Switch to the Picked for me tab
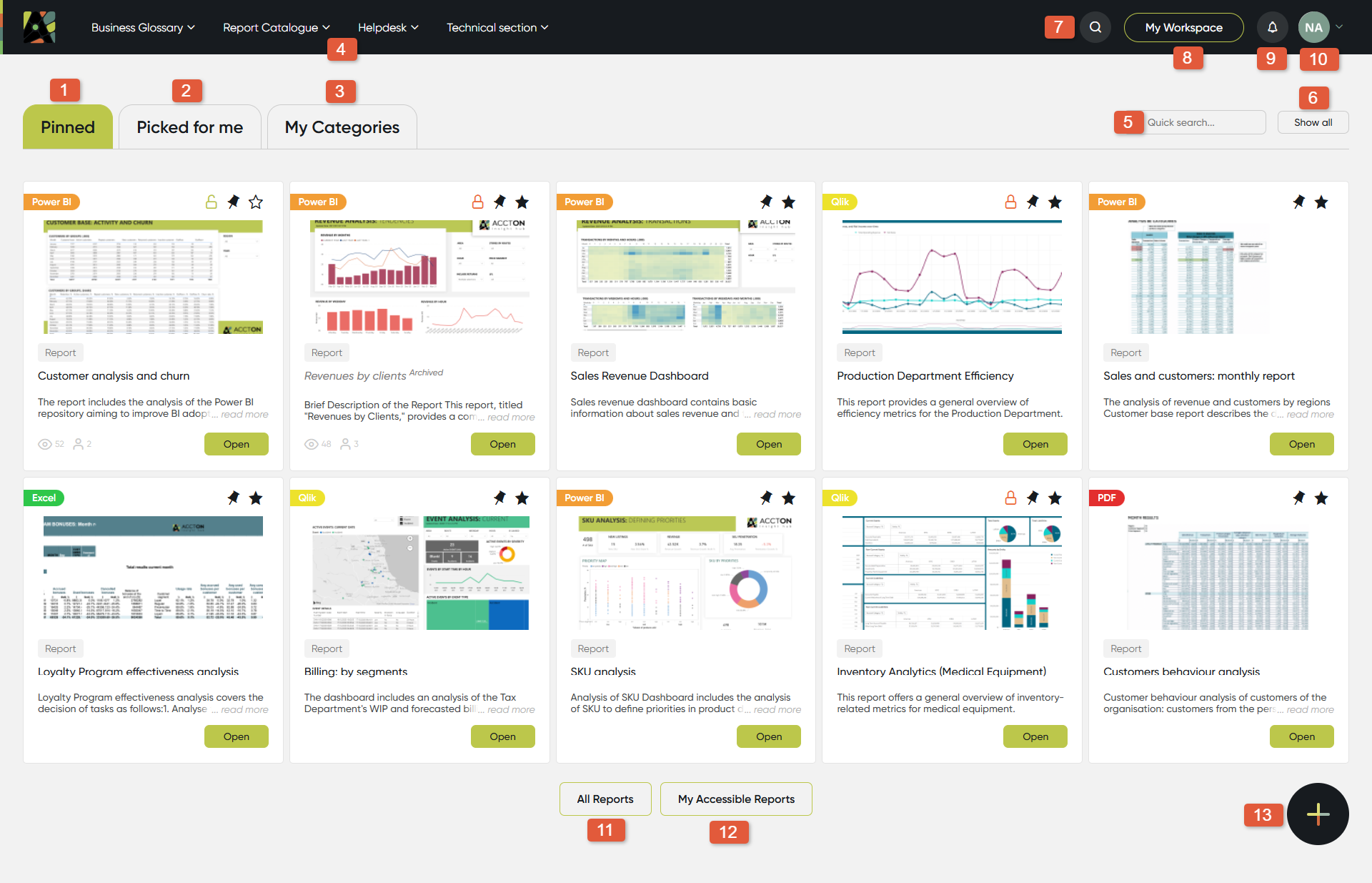 coord(189,127)
